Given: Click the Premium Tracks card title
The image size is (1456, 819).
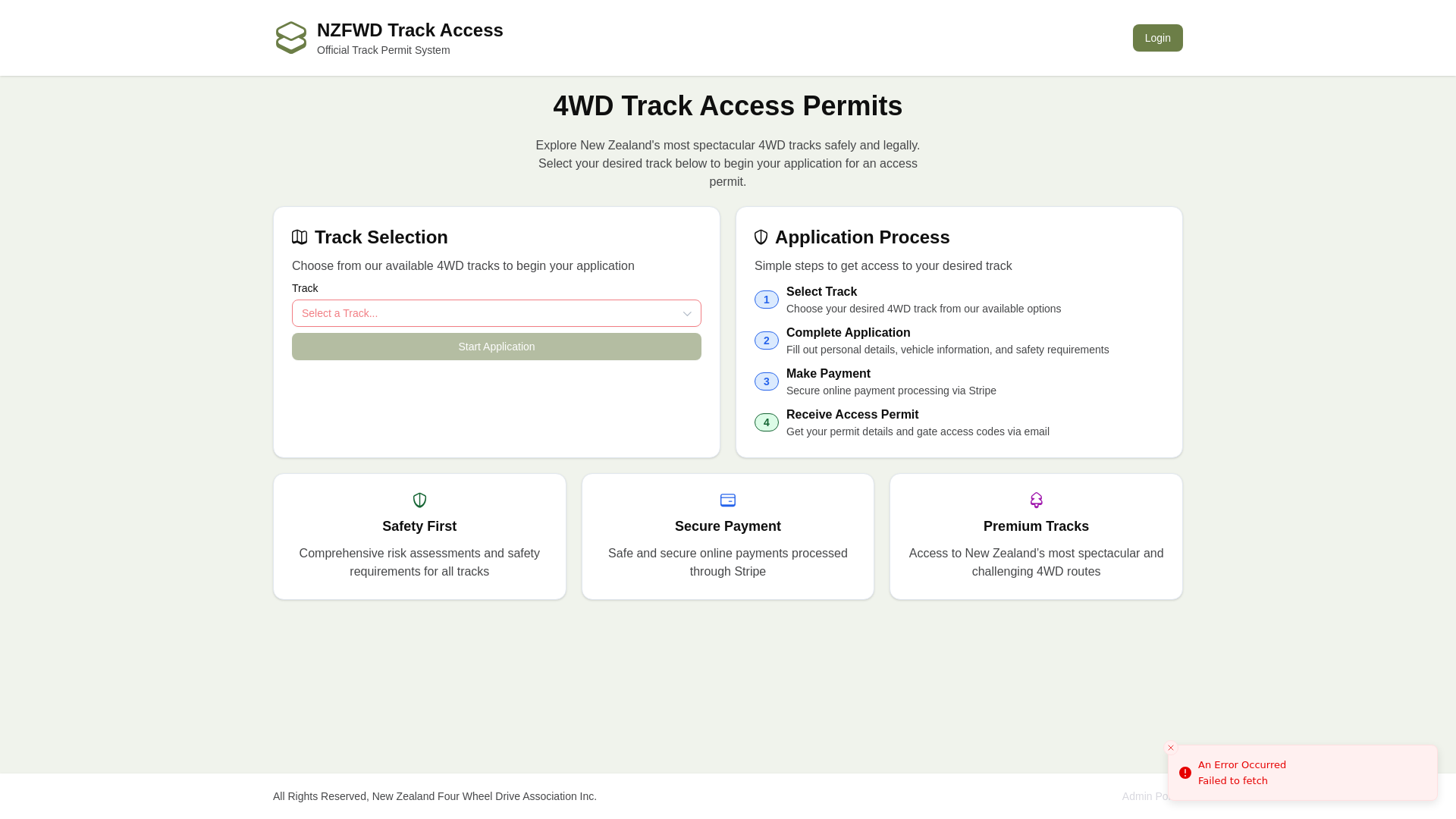Looking at the screenshot, I should [1037, 526].
